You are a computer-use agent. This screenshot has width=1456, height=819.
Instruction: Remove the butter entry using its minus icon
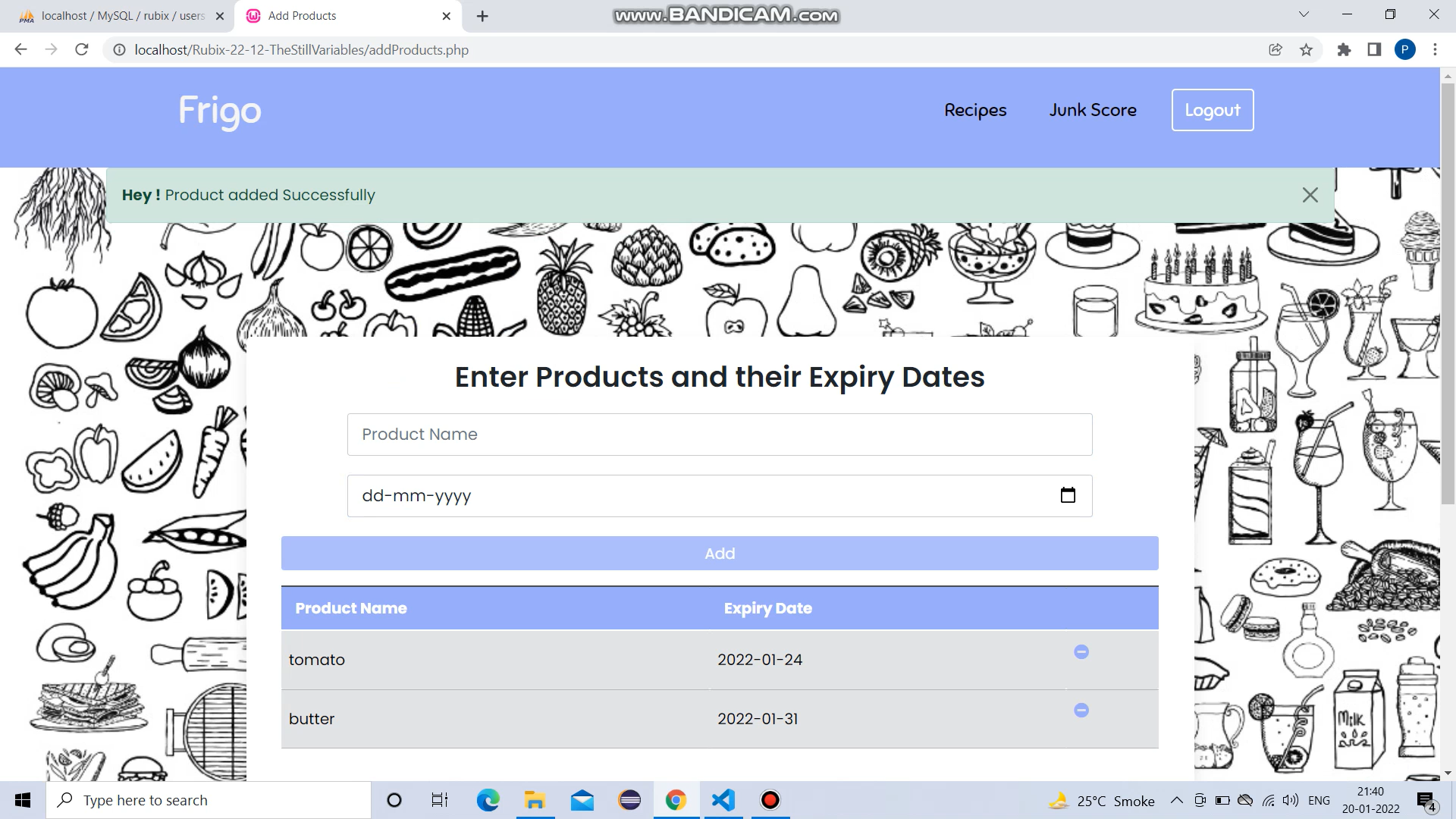[1081, 711]
